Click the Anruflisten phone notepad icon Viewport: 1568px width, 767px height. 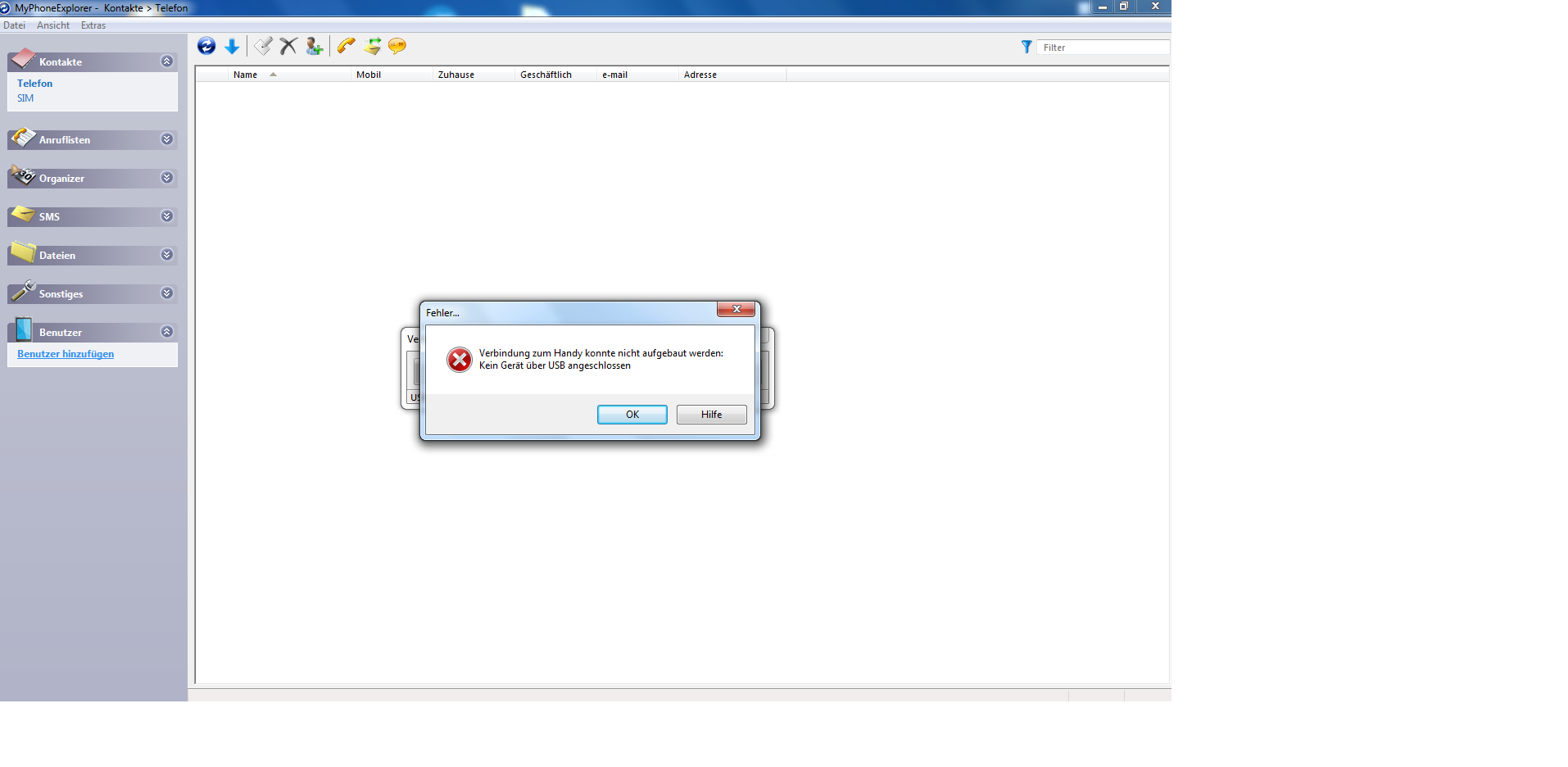coord(23,137)
